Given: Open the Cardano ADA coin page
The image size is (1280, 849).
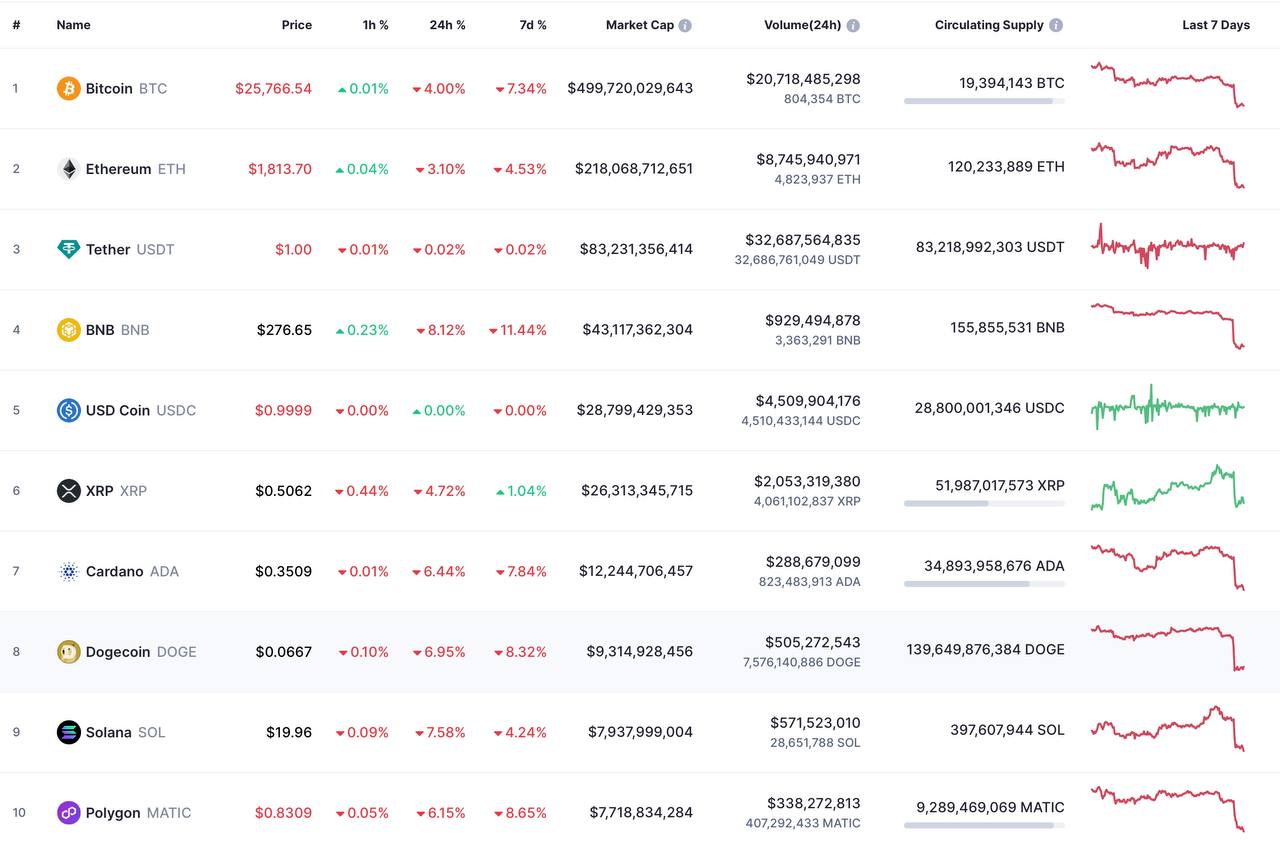Looking at the screenshot, I should (114, 572).
